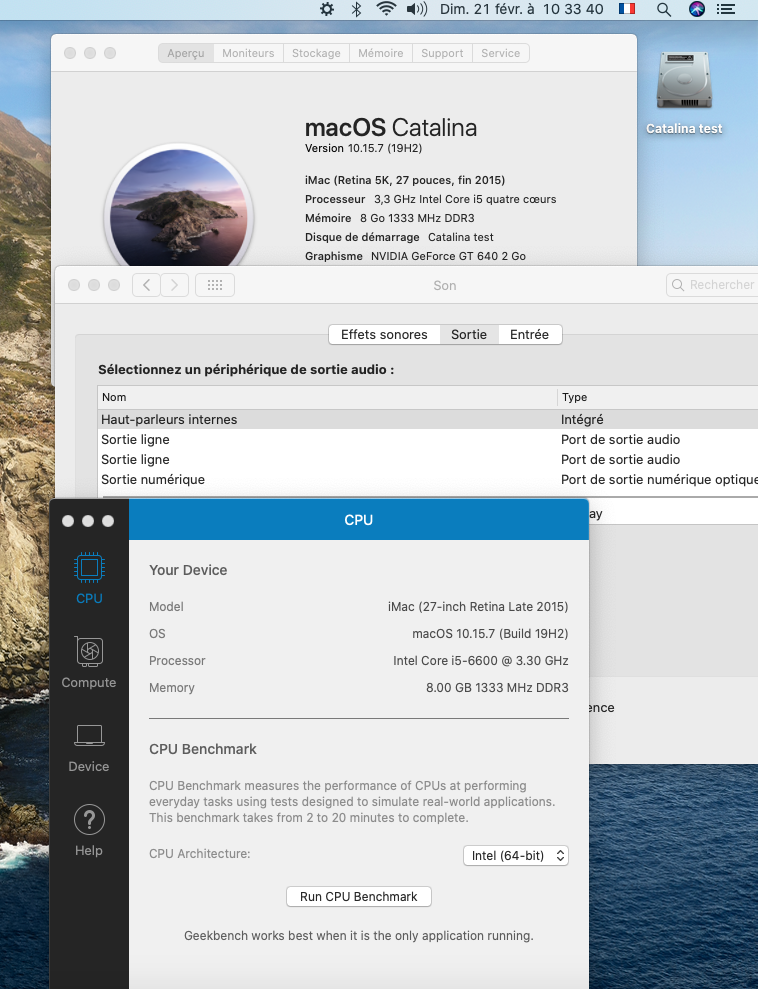The width and height of the screenshot is (758, 989).
Task: Open the Compute section in Geekbench sidebar
Action: pyautogui.click(x=89, y=662)
